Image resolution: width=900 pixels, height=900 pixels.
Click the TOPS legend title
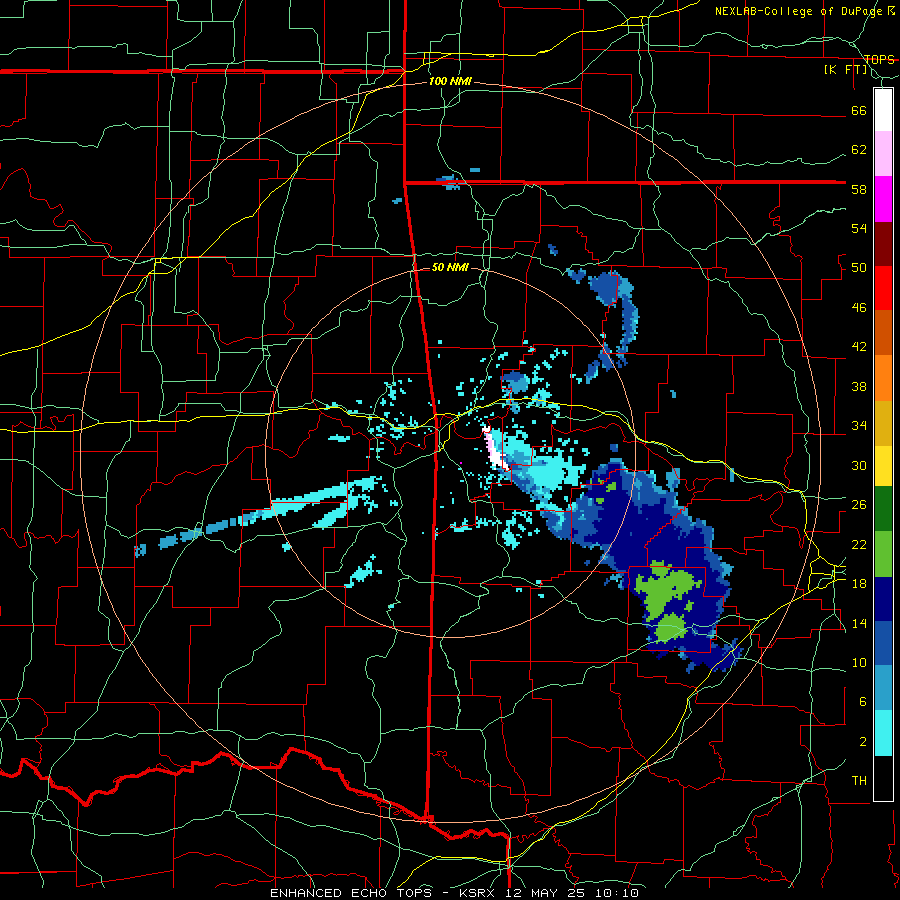click(x=879, y=59)
